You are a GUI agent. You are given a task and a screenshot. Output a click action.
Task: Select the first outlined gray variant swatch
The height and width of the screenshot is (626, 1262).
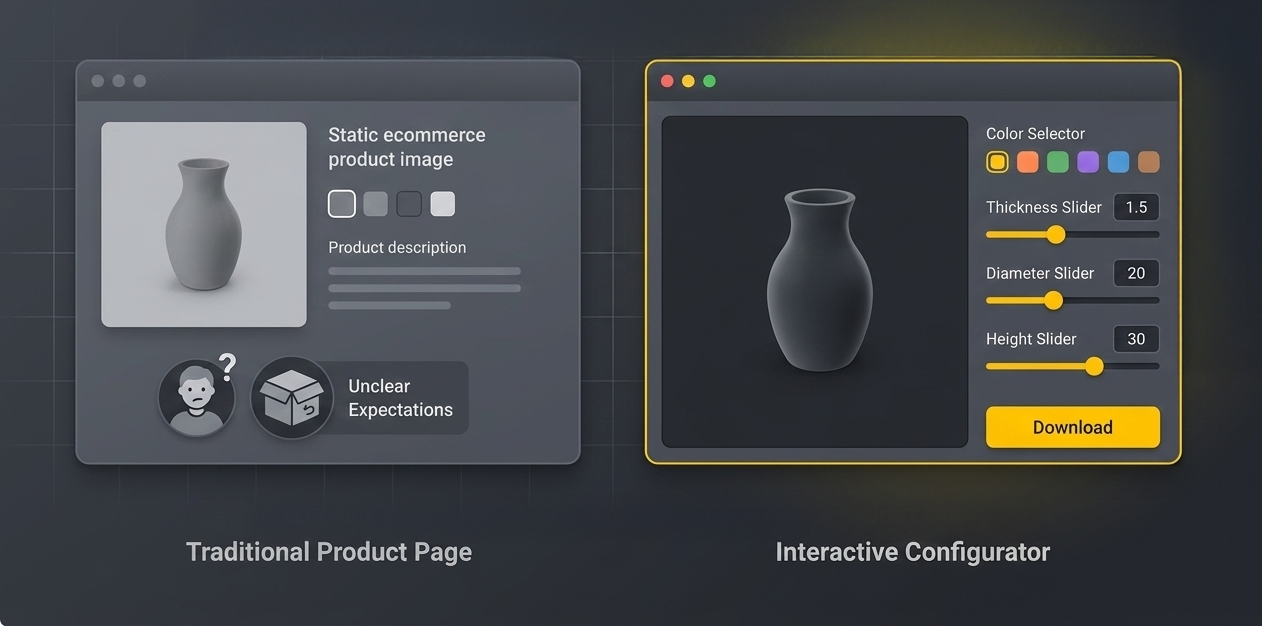(341, 204)
